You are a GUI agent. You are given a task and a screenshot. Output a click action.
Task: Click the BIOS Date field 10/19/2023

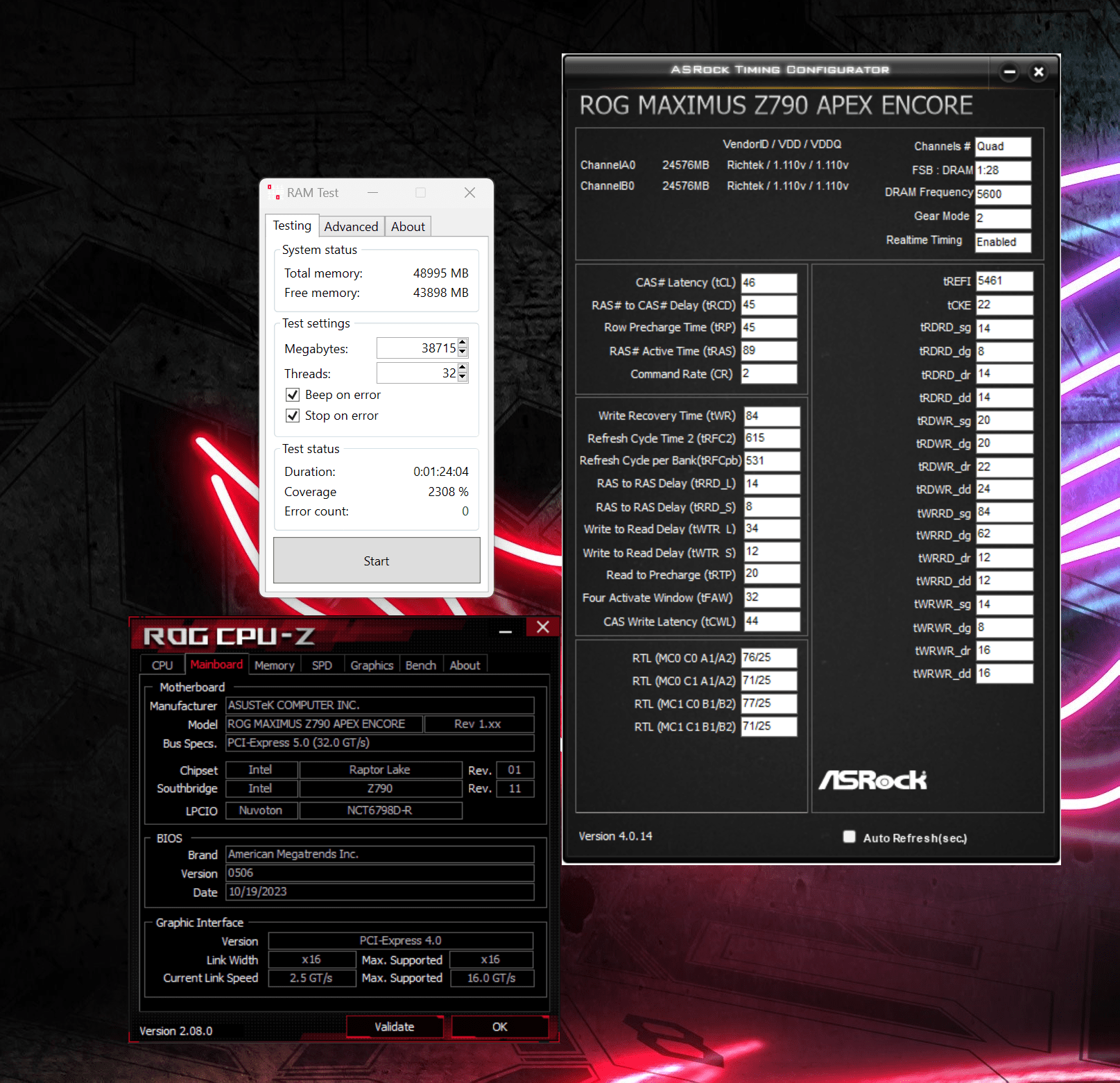pyautogui.click(x=380, y=892)
